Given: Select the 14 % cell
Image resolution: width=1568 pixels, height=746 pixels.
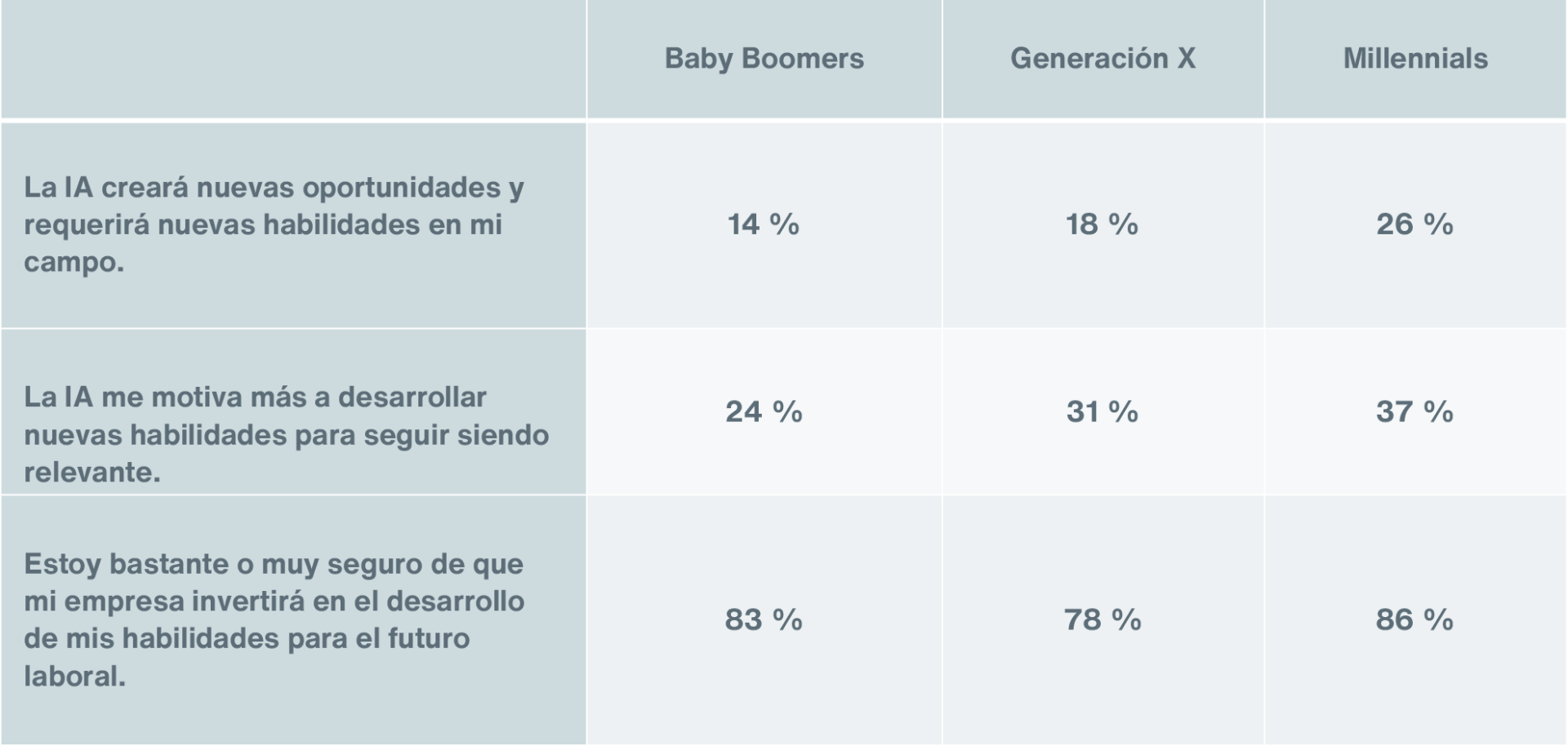Looking at the screenshot, I should point(764,224).
